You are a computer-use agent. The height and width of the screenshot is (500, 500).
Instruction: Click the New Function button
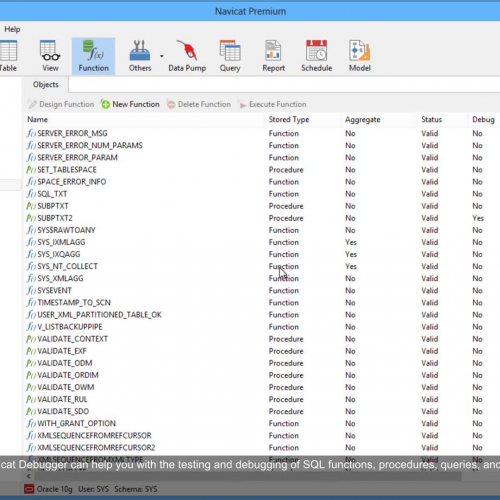[130, 104]
